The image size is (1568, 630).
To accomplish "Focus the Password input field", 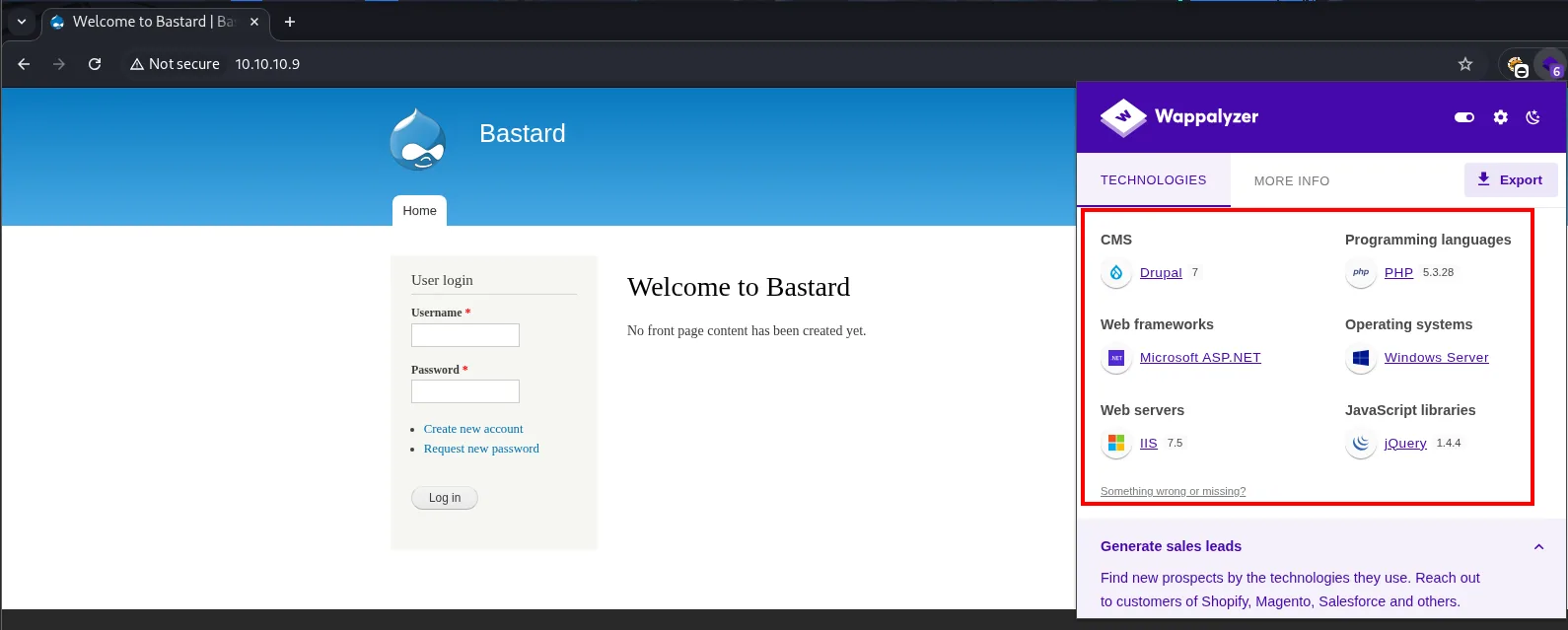I will tap(465, 391).
